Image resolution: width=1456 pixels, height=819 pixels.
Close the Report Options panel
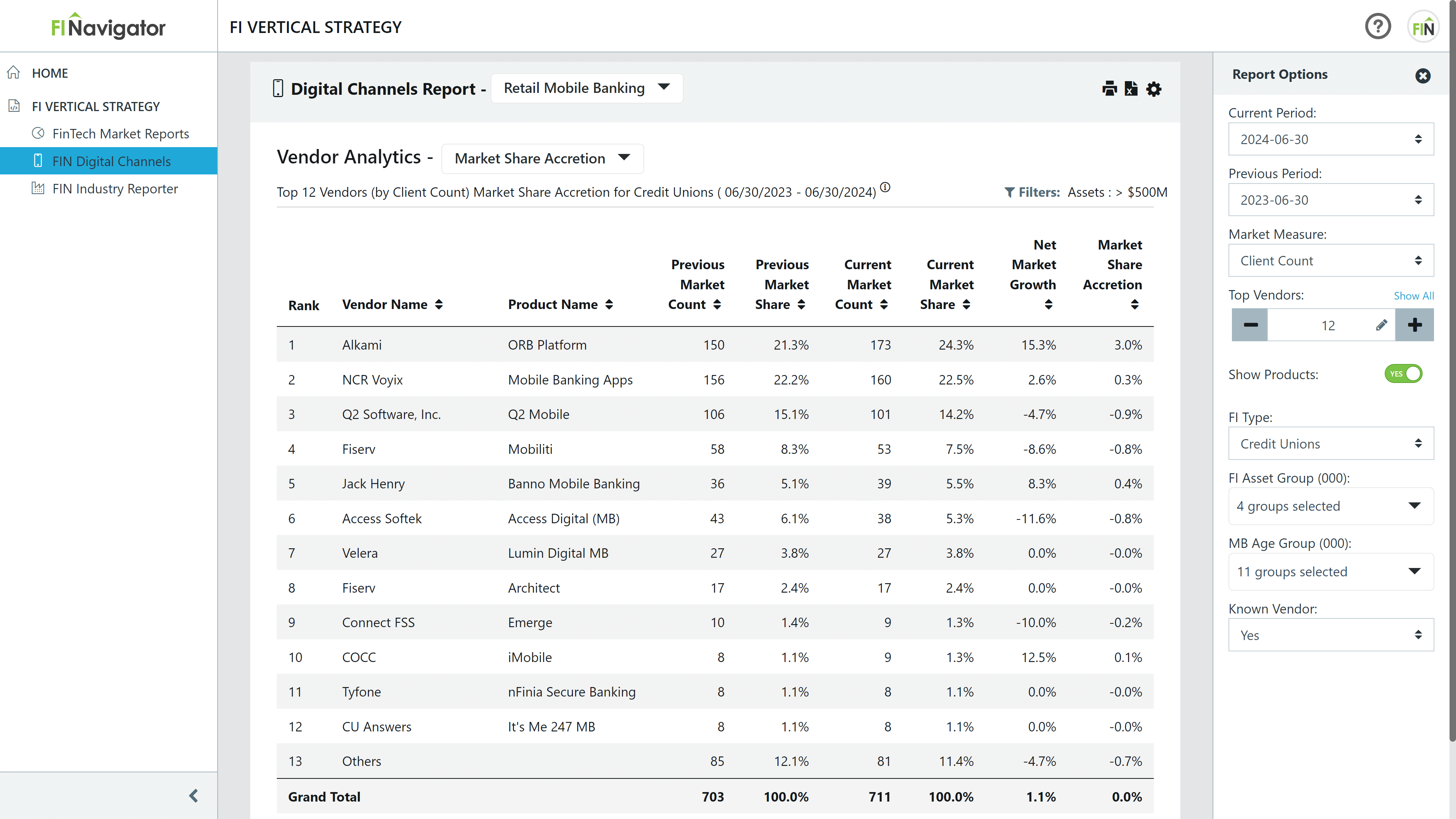click(1423, 76)
